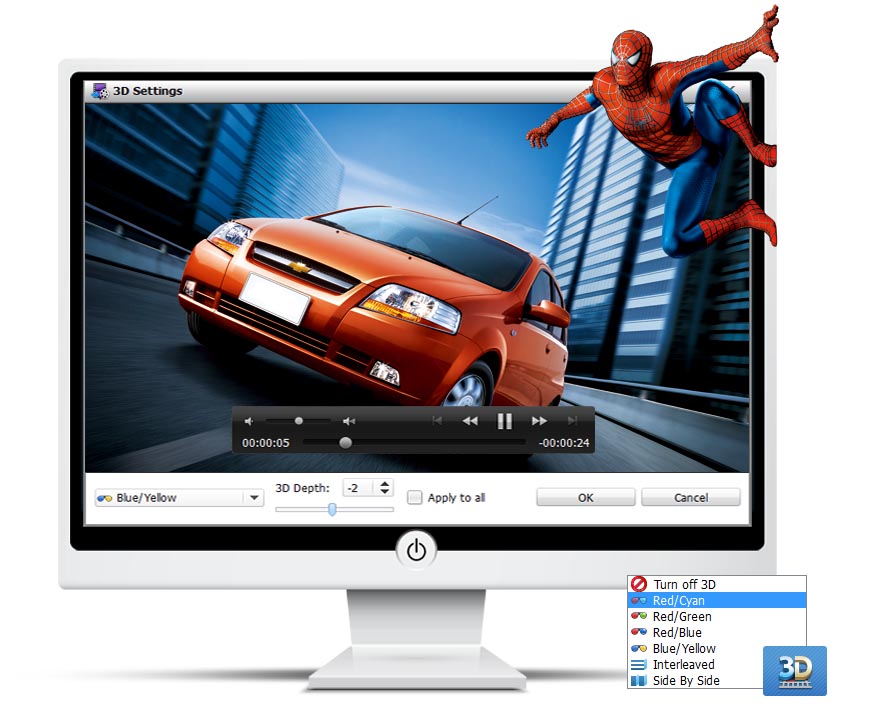Viewport: 886px width, 715px height.
Task: Skip to previous track button
Action: [x=437, y=421]
